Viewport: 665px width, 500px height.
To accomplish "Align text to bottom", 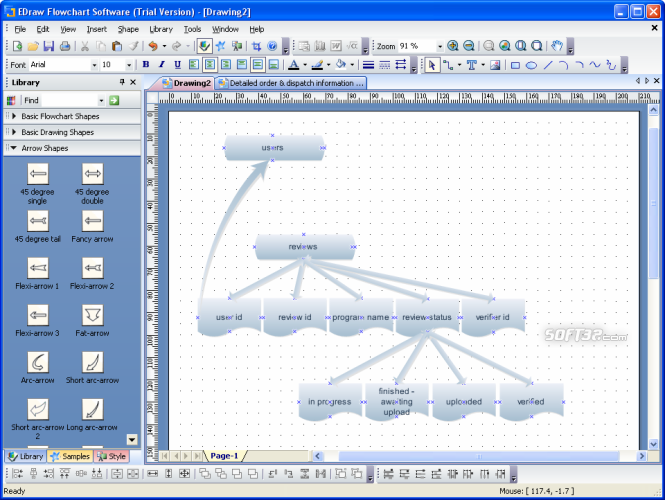I will [274, 65].
